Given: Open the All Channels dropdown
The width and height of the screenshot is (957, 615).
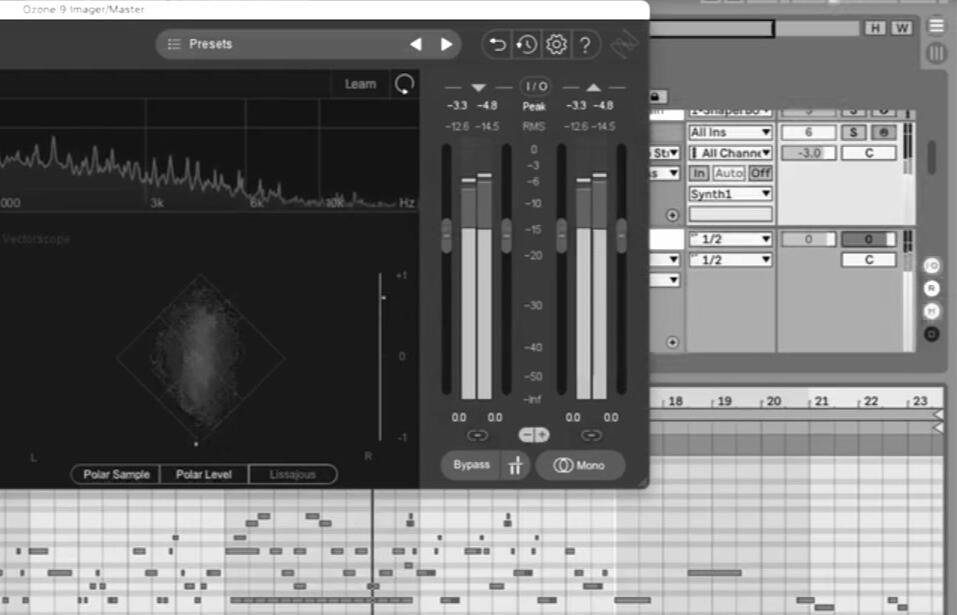Looking at the screenshot, I should (730, 153).
